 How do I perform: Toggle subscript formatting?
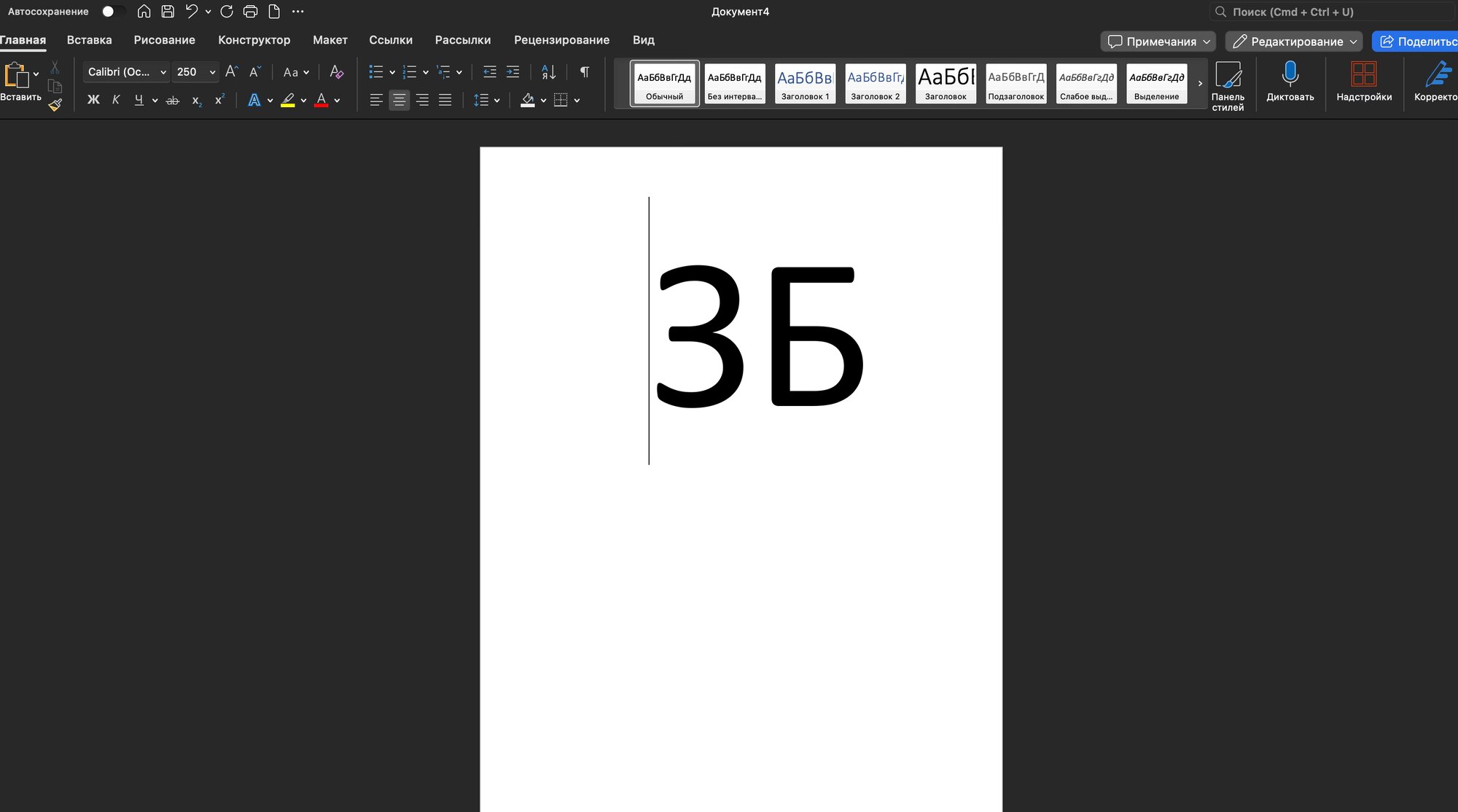(x=196, y=101)
